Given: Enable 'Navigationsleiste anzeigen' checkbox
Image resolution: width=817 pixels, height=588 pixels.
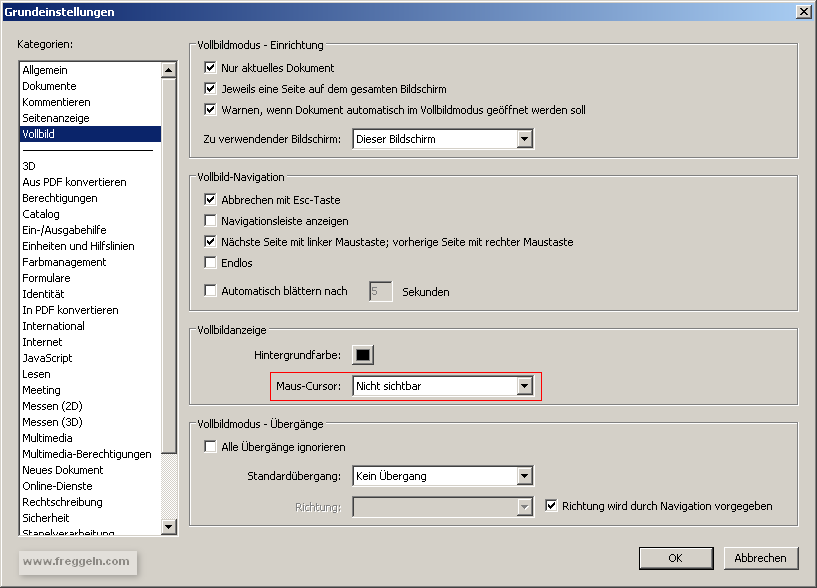Looking at the screenshot, I should pos(210,221).
